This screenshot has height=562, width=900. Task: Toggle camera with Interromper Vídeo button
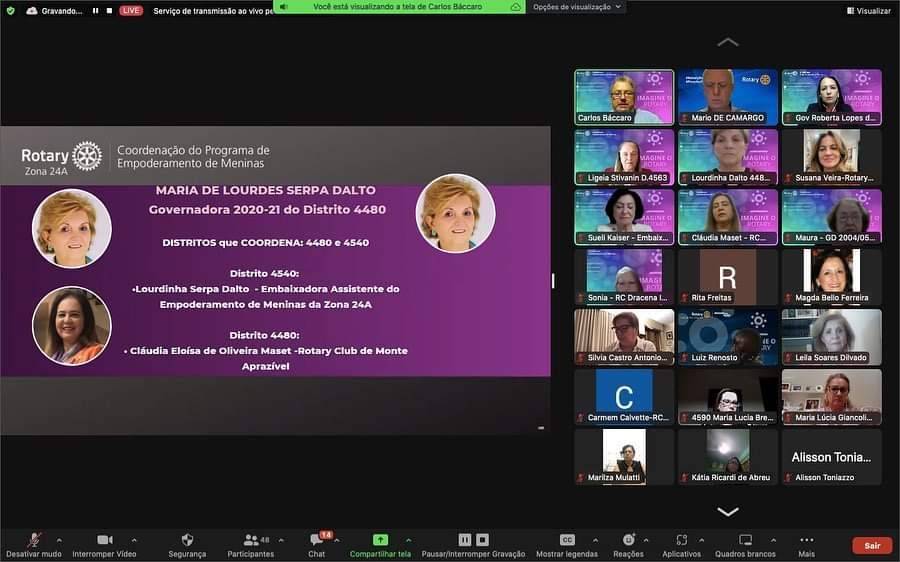point(104,540)
